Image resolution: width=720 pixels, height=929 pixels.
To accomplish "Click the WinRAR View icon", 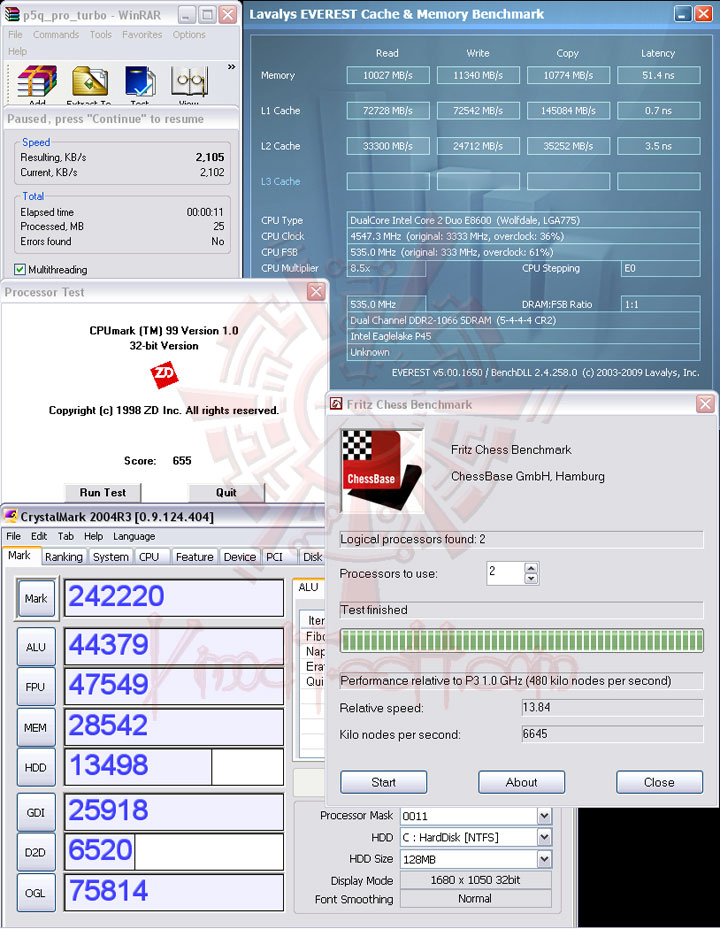I will 189,83.
